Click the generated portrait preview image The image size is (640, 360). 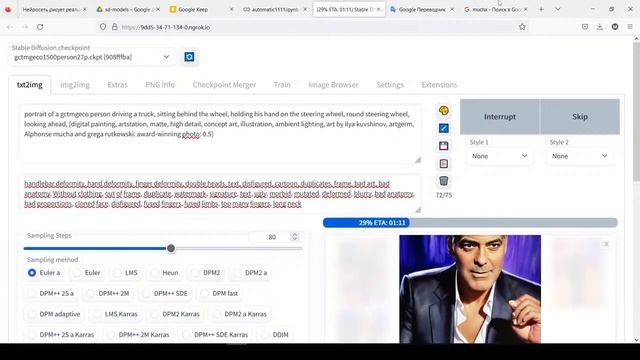coord(470,289)
